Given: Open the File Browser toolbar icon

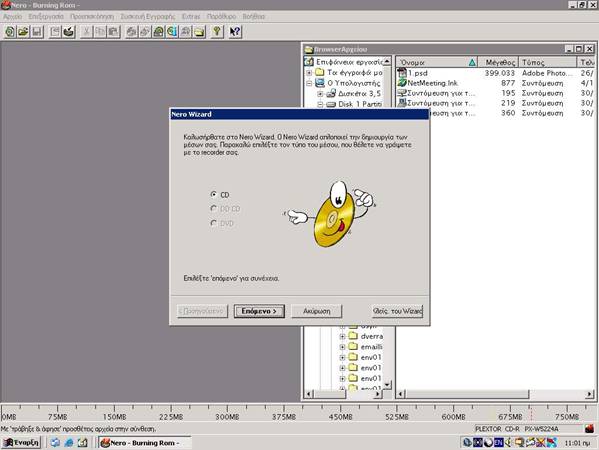Looking at the screenshot, I should [x=199, y=31].
